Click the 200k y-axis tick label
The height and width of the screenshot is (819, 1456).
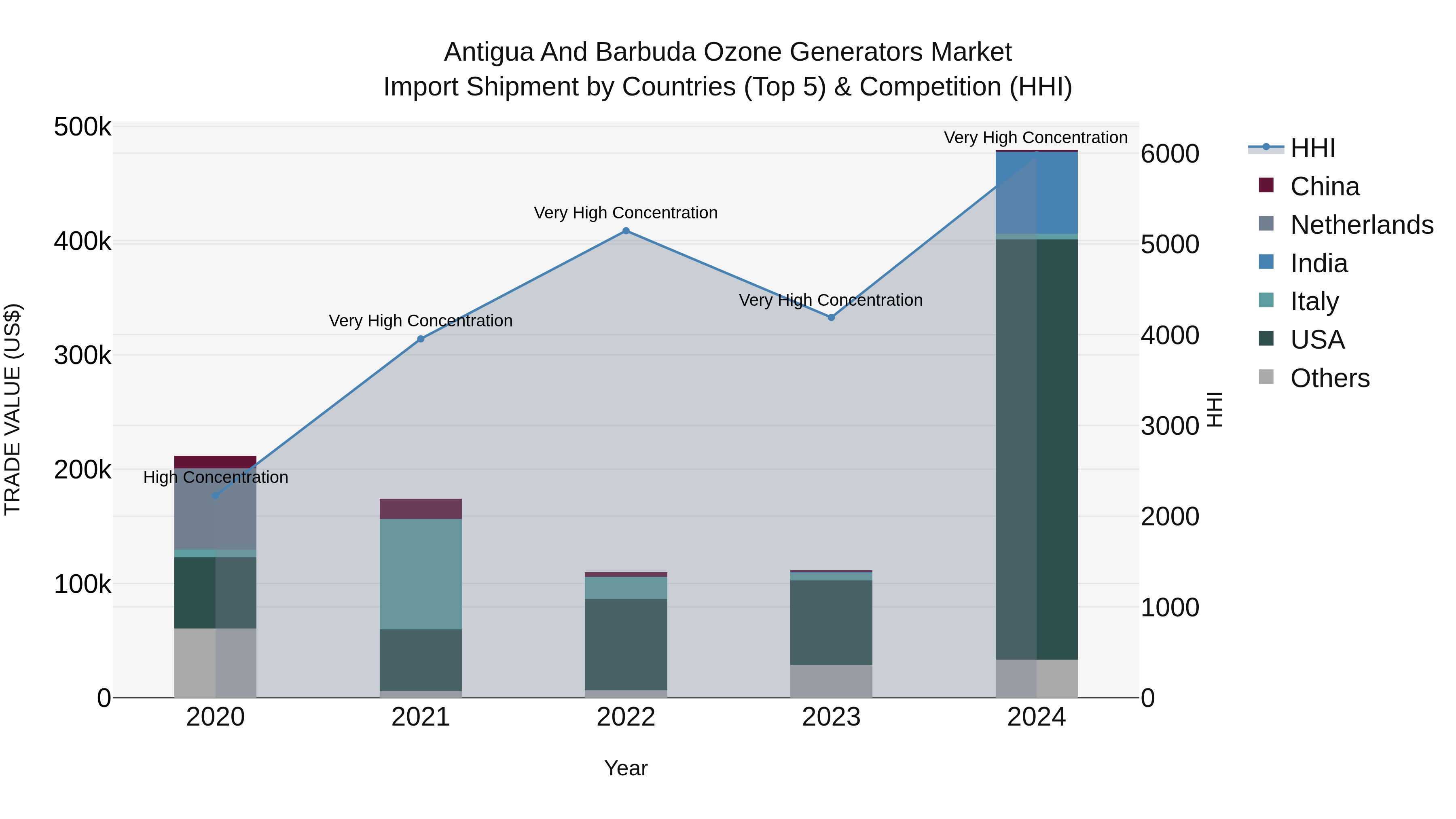point(83,470)
